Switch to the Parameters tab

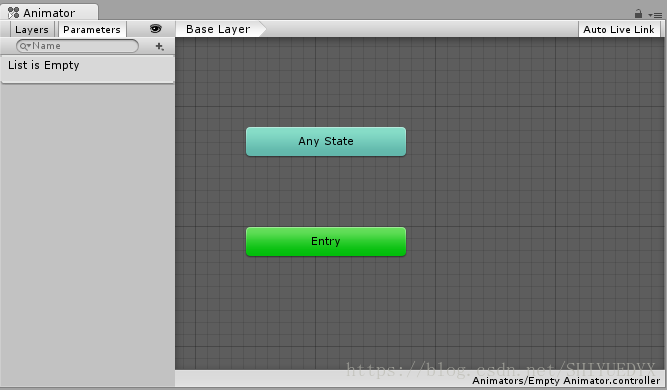[92, 29]
